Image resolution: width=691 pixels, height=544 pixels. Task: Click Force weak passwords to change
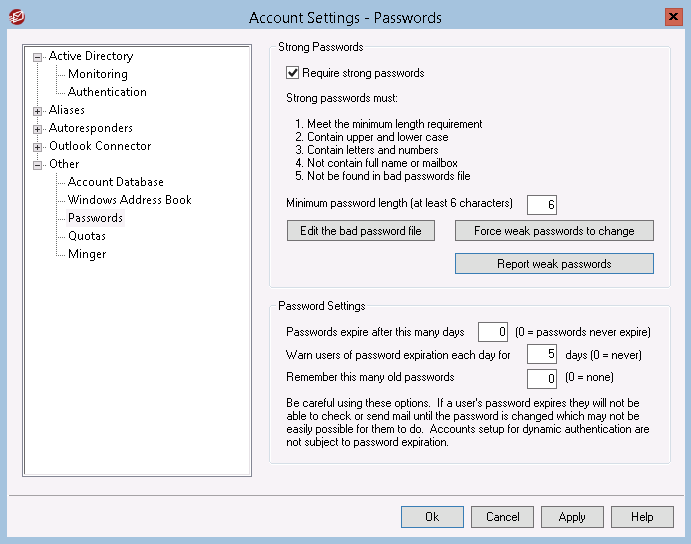pyautogui.click(x=554, y=231)
